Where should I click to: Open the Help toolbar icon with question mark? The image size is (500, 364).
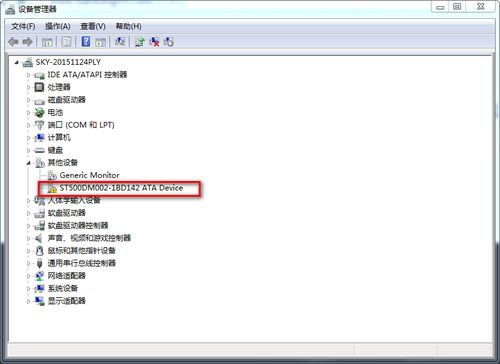[86, 42]
